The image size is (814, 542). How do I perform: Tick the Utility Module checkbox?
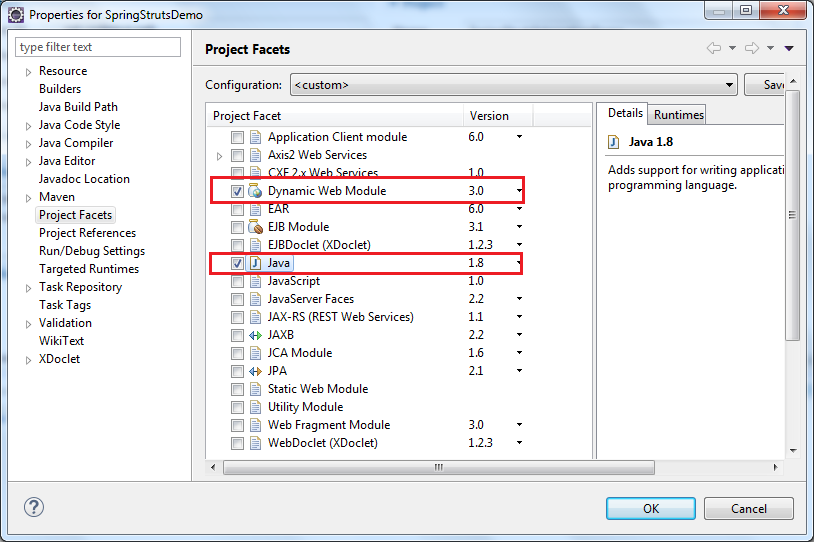[x=237, y=408]
